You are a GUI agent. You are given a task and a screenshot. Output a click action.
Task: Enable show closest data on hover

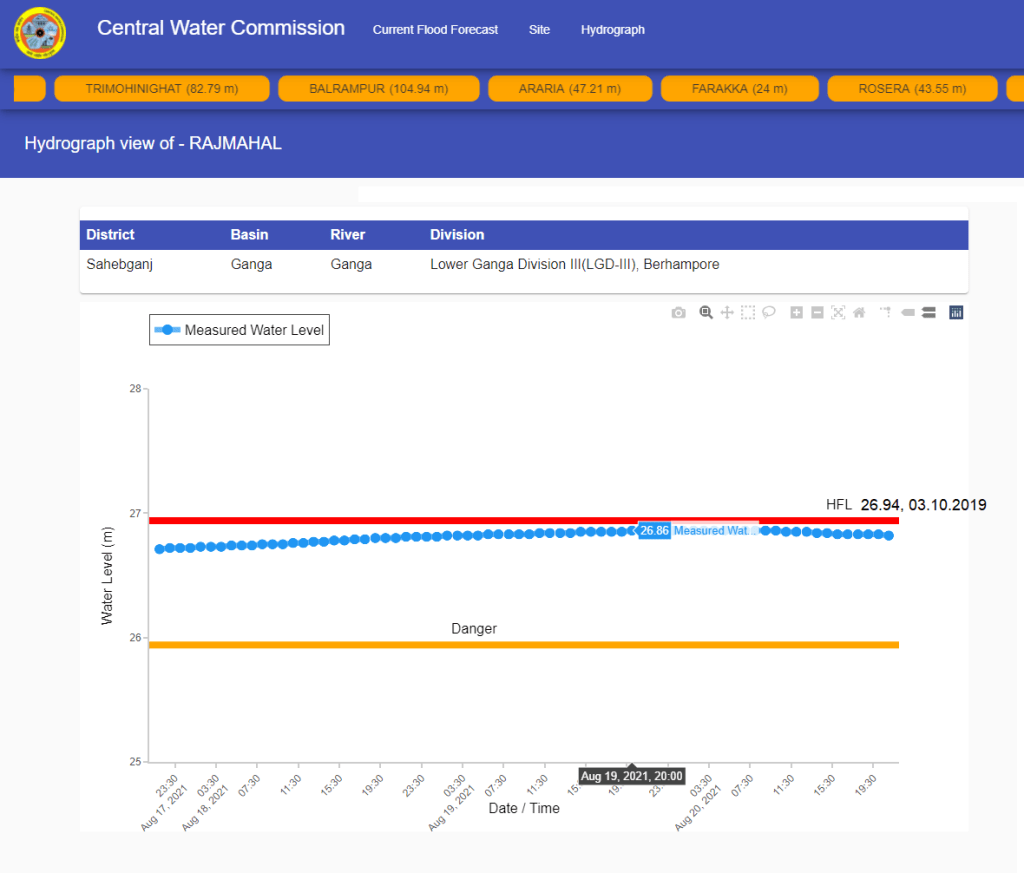[908, 313]
